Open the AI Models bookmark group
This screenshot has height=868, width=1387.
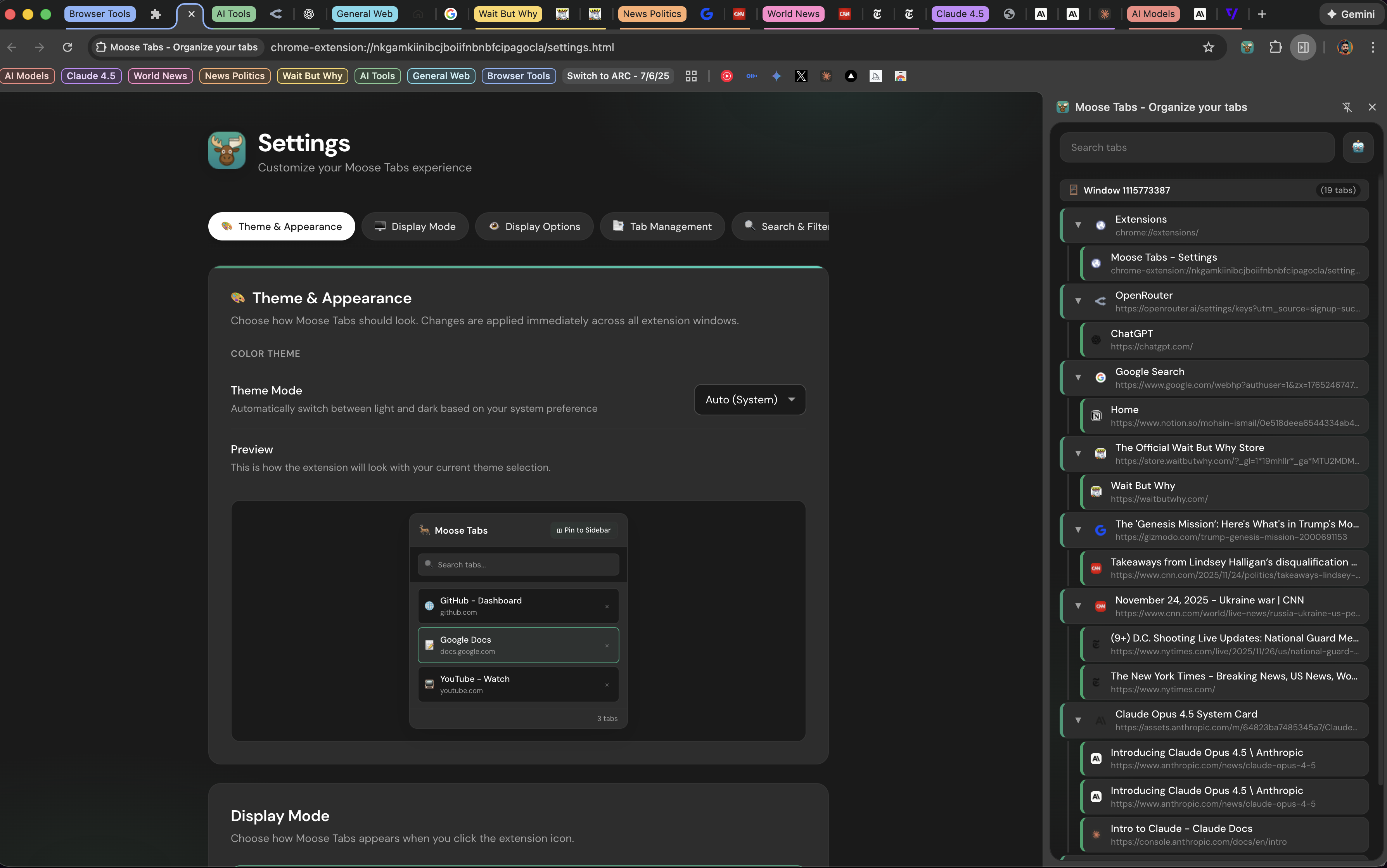(27, 76)
